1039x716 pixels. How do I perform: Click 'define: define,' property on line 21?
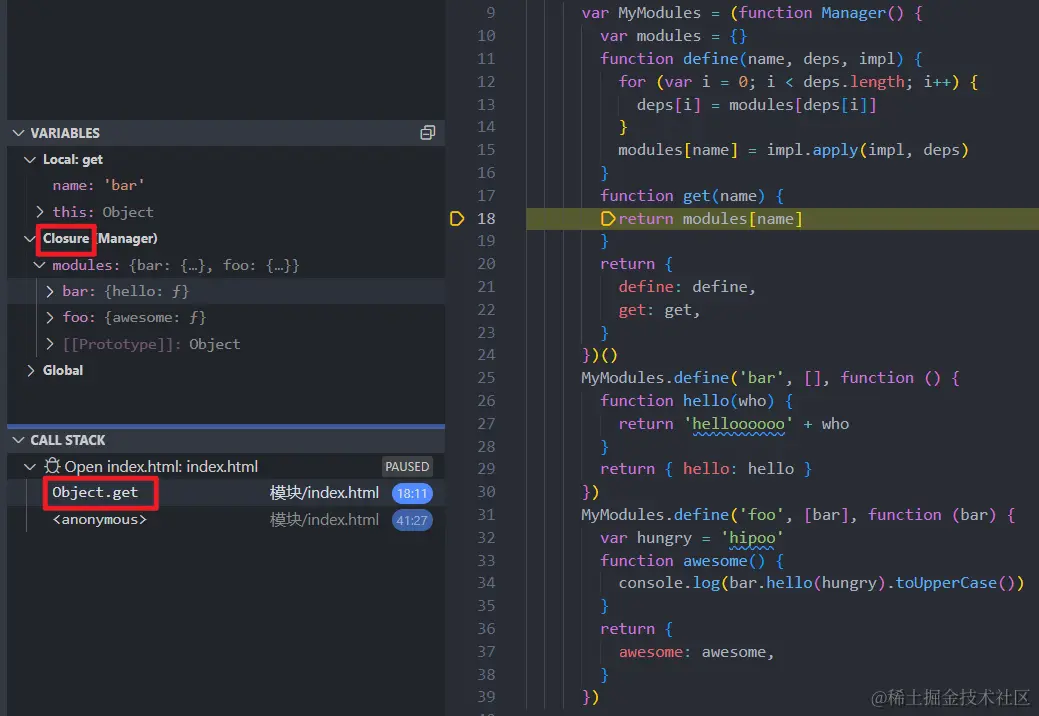[687, 287]
